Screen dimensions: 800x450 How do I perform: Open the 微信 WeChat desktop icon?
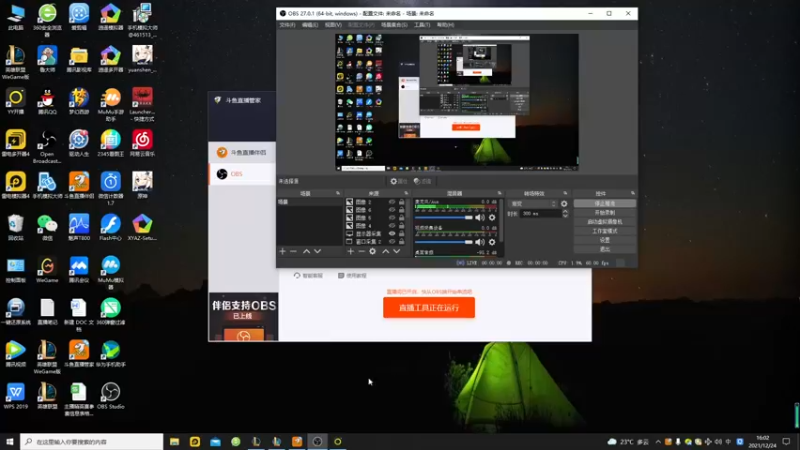[47, 228]
